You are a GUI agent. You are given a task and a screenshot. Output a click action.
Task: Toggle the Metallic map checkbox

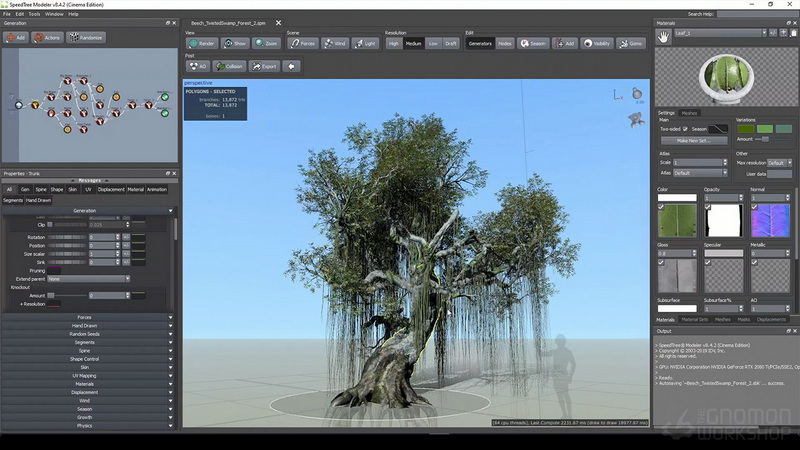[755, 262]
